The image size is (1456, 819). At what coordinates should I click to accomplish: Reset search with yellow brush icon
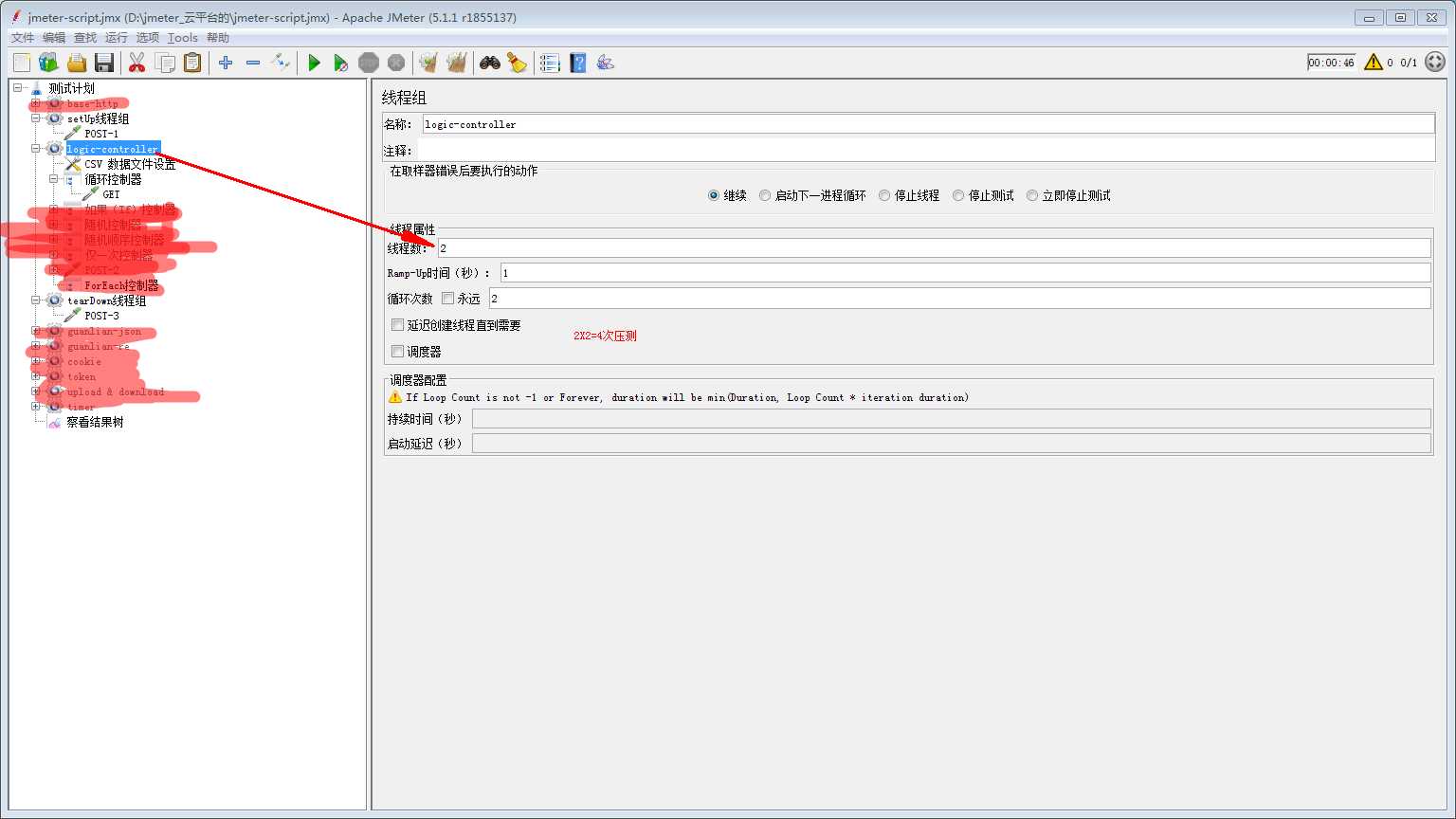coord(517,63)
